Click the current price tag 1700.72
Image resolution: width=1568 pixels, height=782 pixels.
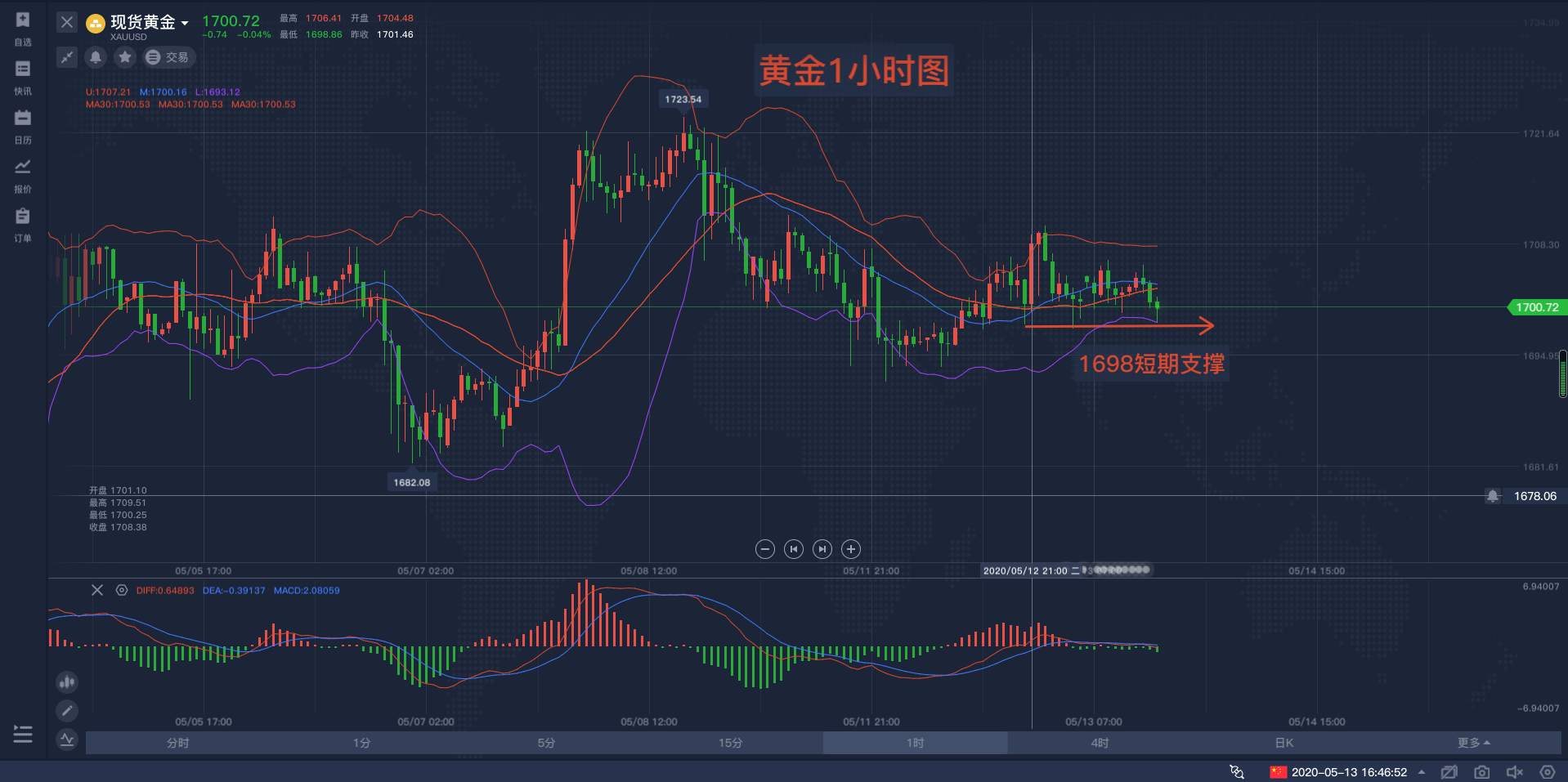click(x=1536, y=307)
